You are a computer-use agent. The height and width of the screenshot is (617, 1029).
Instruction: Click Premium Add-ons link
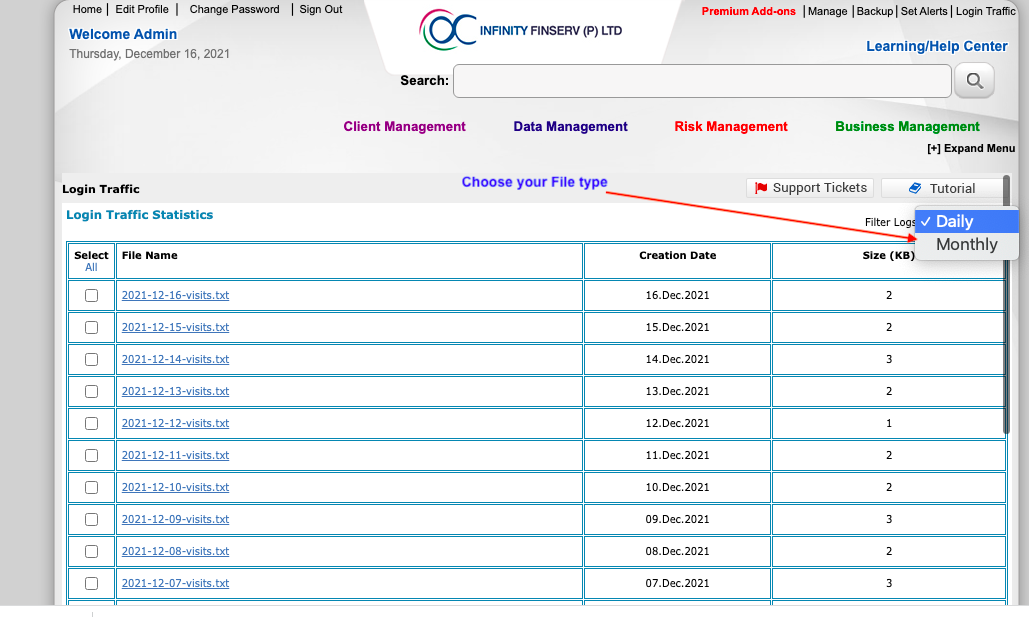[749, 11]
